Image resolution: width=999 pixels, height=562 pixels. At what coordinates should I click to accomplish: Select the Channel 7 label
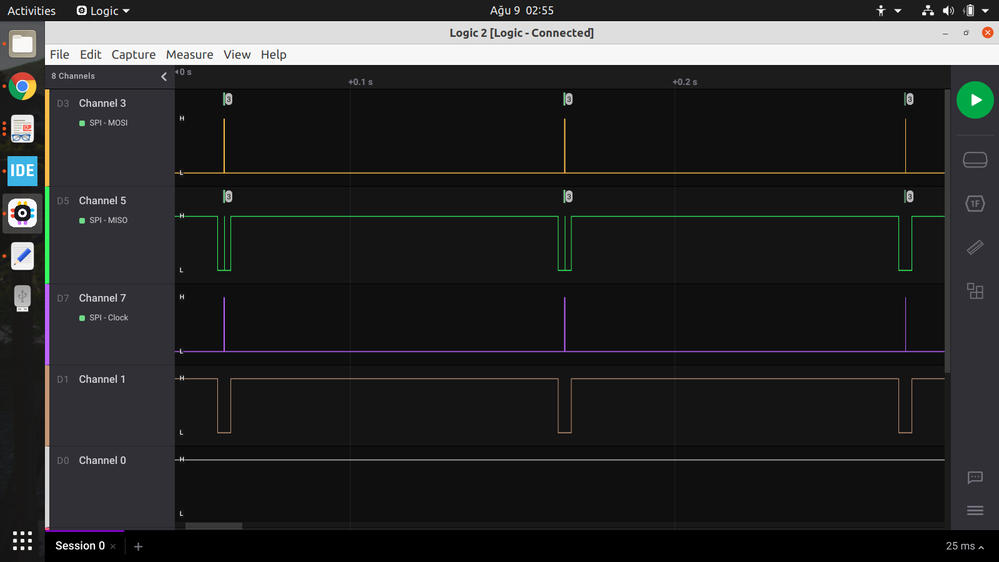pyautogui.click(x=102, y=298)
